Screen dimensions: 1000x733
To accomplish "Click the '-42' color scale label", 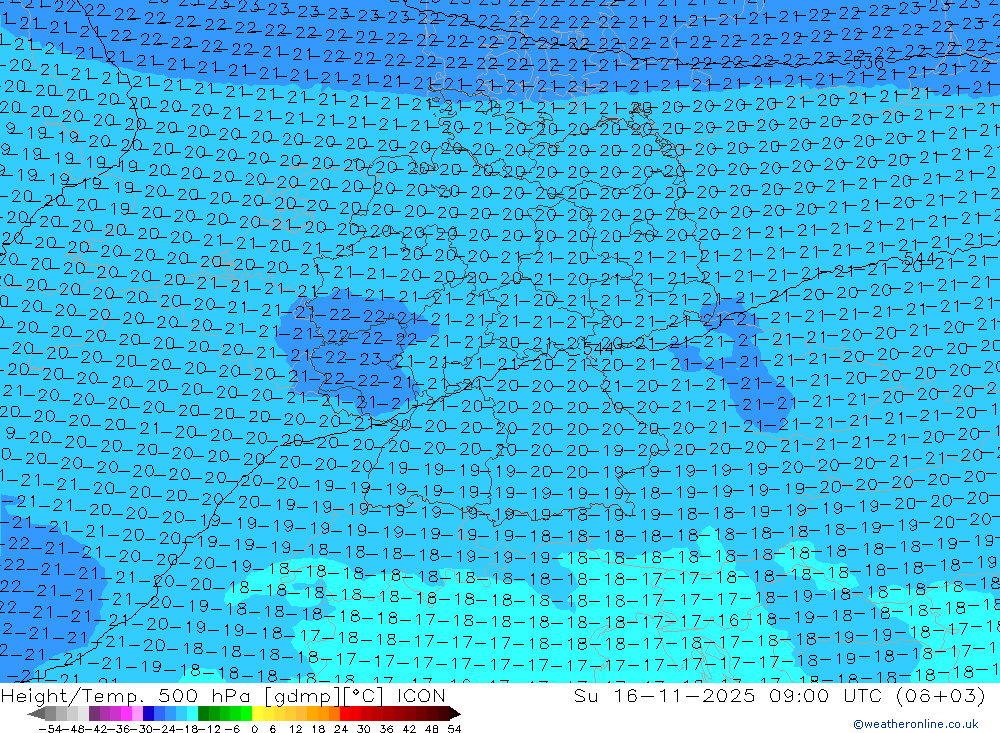I will 96,729.
